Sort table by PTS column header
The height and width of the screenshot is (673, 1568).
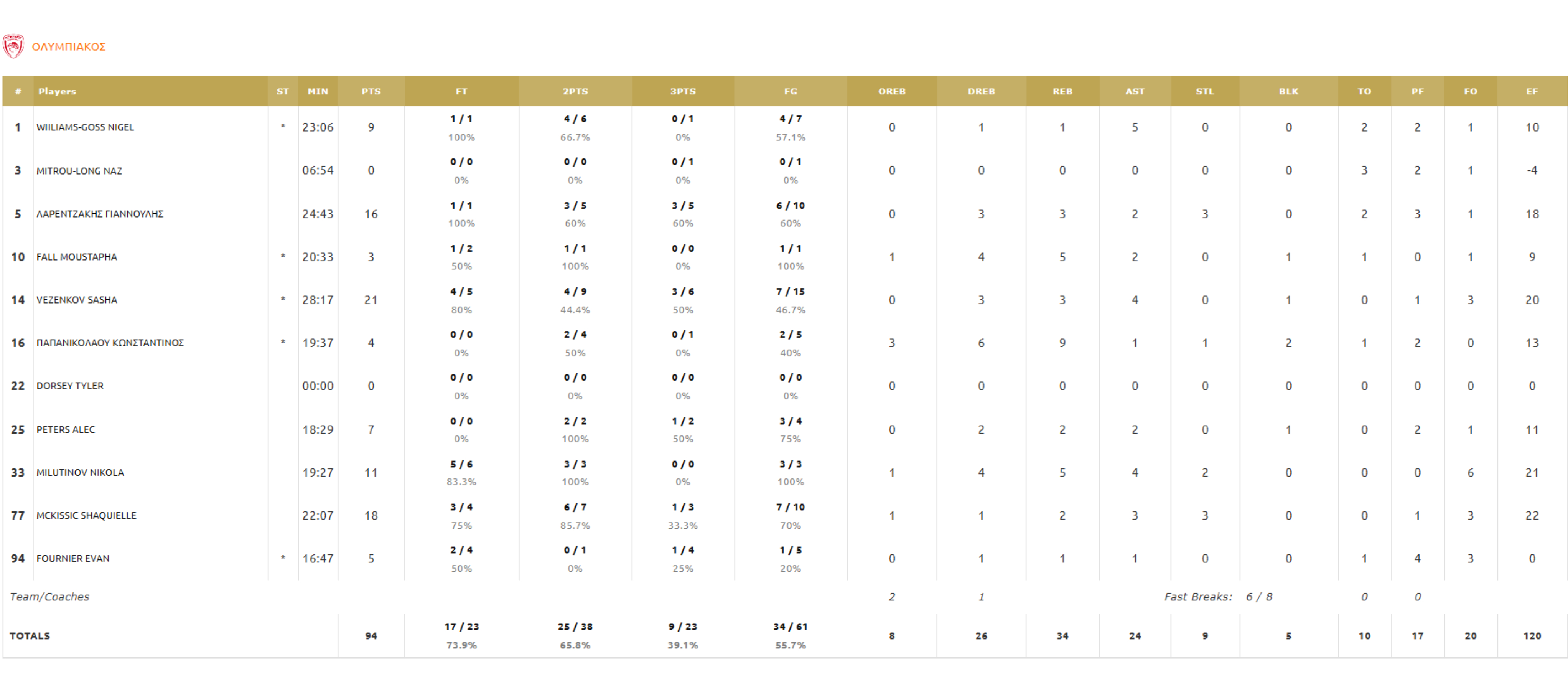(x=371, y=91)
